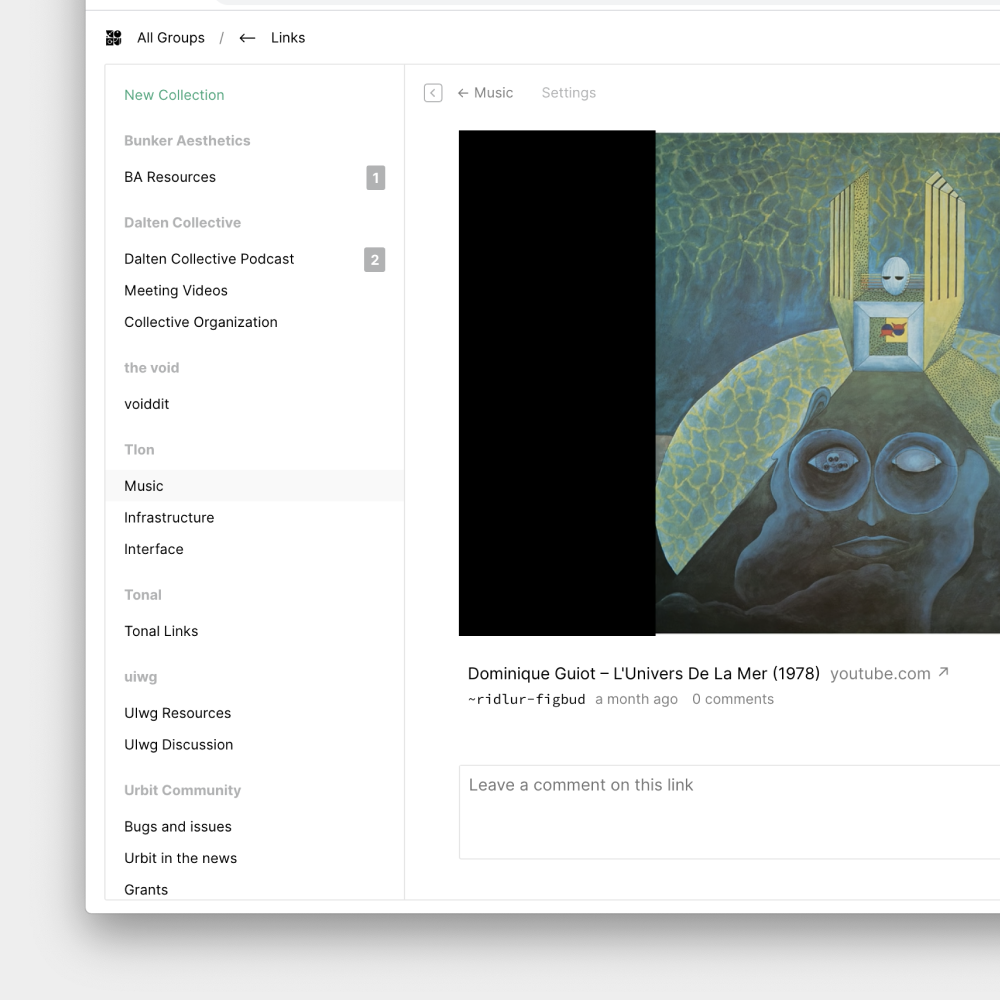
Task: Click the void group heading
Action: 152,368
